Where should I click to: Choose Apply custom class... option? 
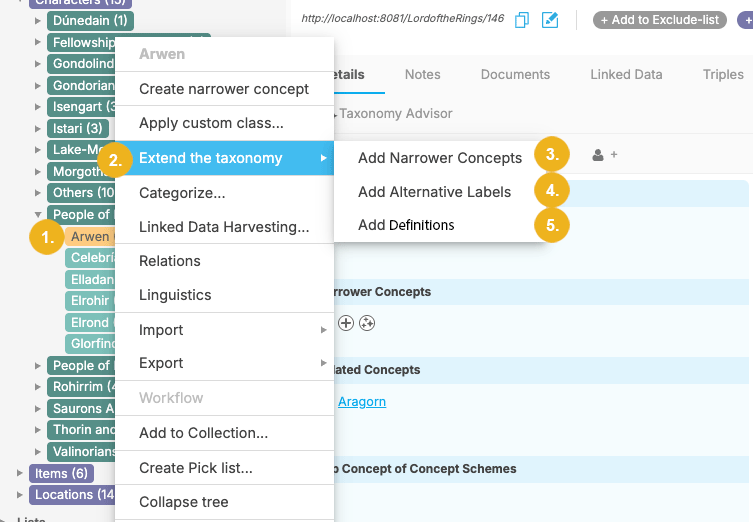(224, 123)
